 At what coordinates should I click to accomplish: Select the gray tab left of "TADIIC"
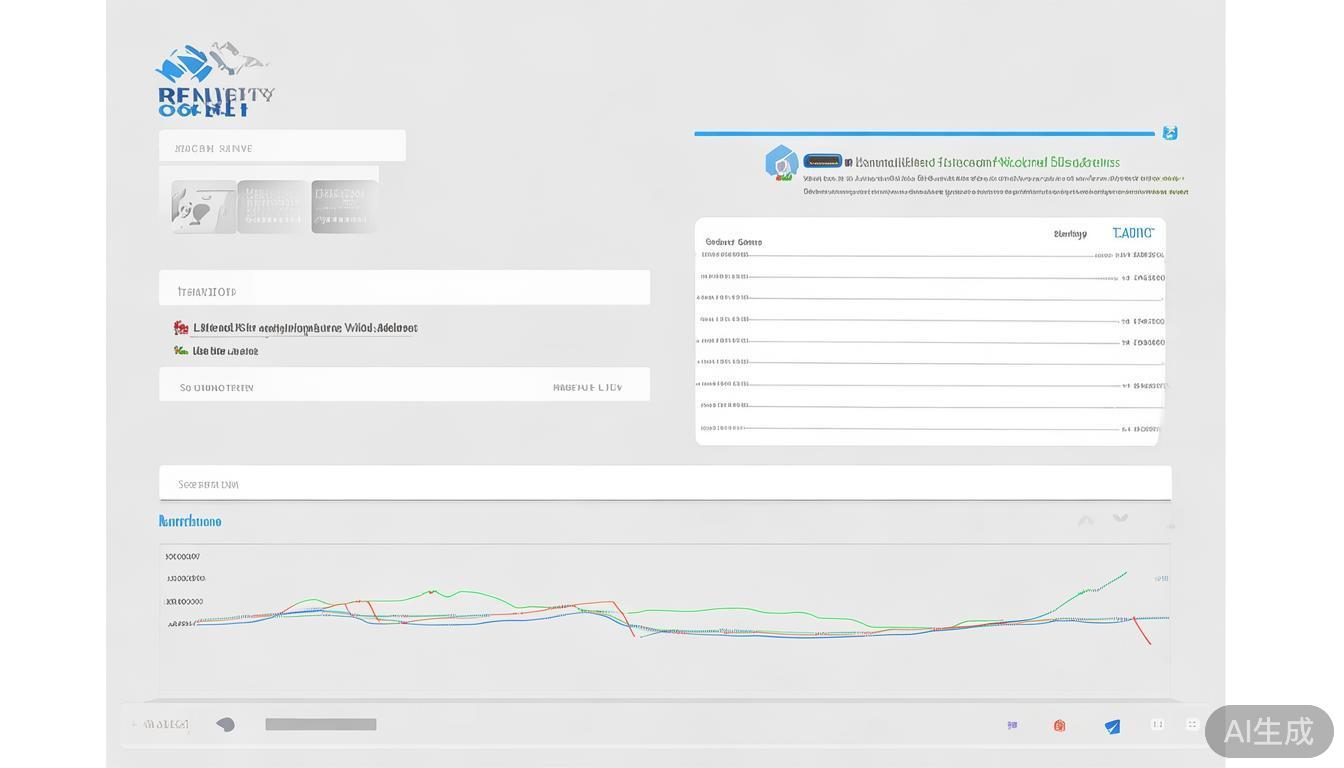1070,234
